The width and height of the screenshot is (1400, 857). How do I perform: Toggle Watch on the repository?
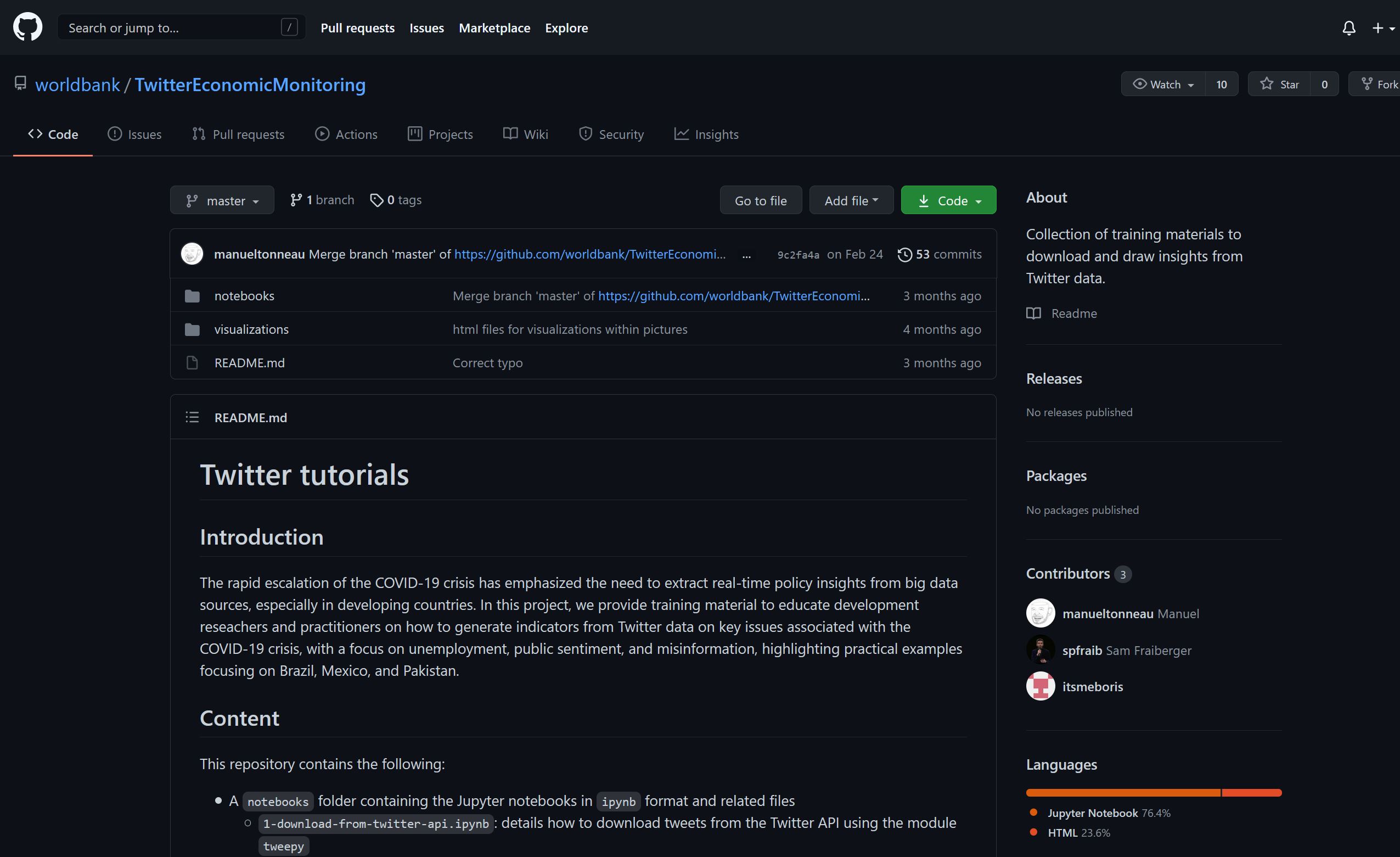1162,85
